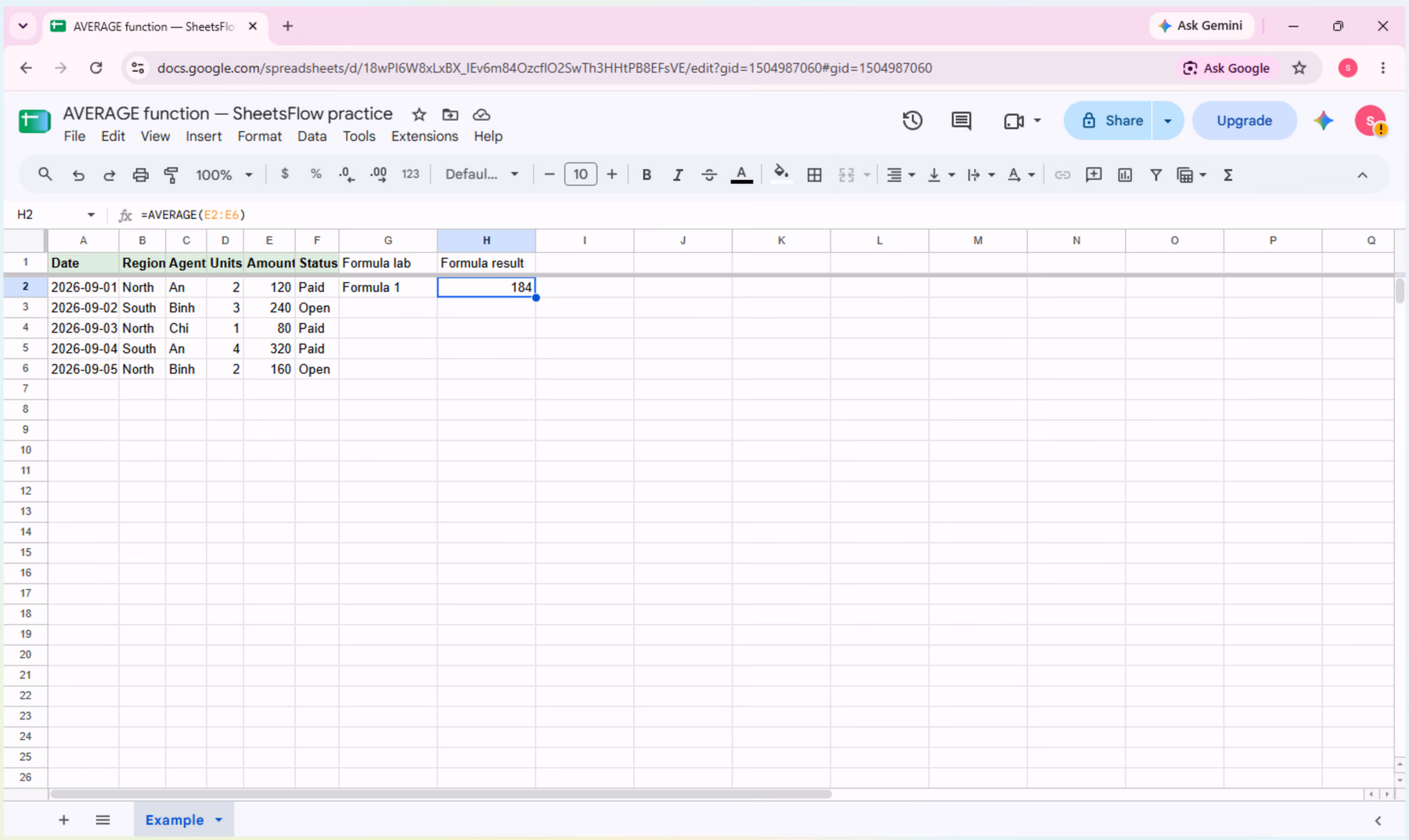This screenshot has height=840, width=1409.
Task: Click the Ask Gemini button
Action: 1201,26
